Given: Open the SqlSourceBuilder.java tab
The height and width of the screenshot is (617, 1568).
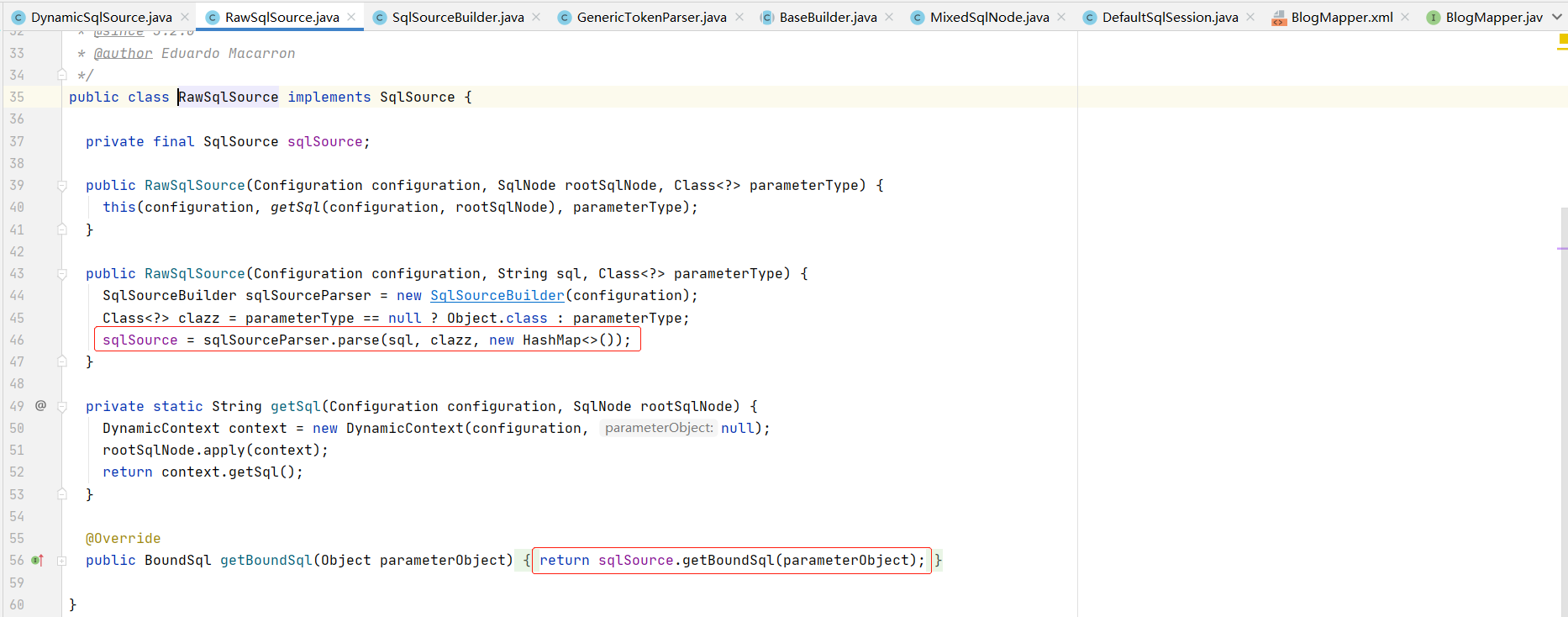Looking at the screenshot, I should click(458, 17).
